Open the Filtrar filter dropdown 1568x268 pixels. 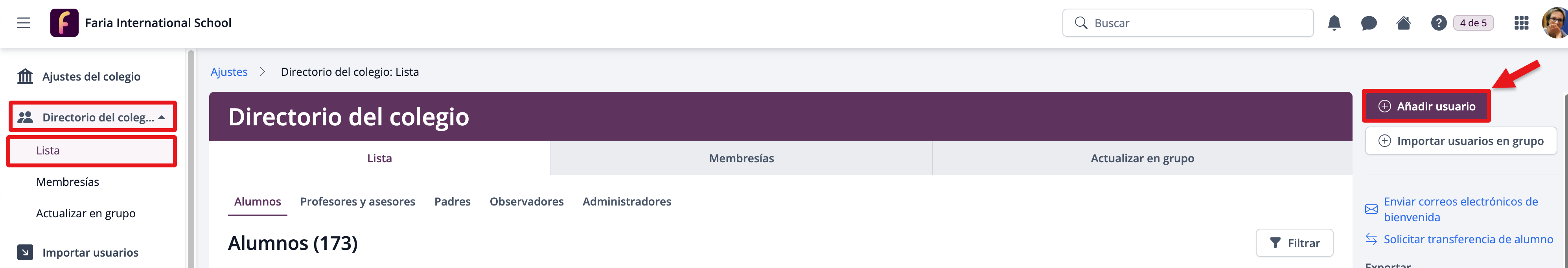(x=1294, y=243)
